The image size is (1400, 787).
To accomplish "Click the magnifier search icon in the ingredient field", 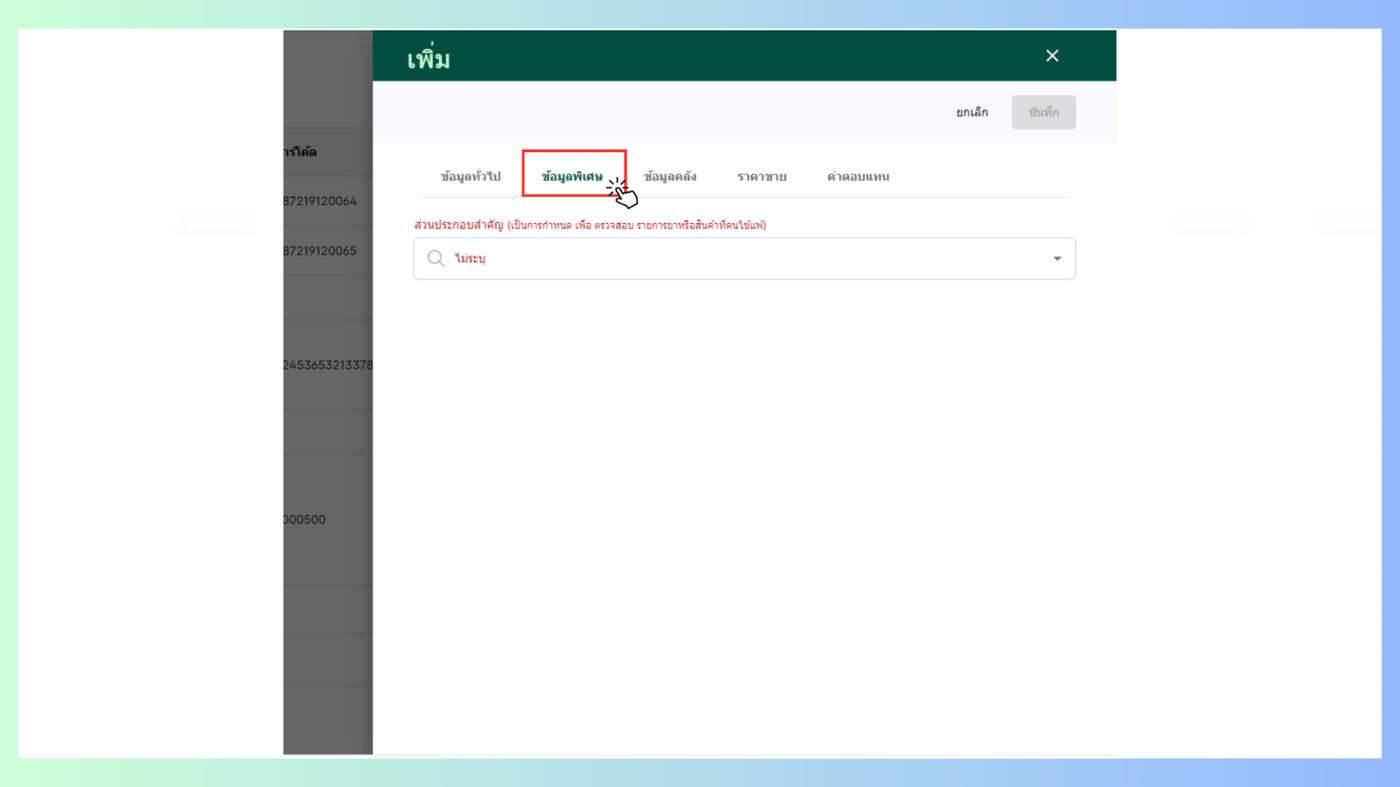I will coord(436,259).
